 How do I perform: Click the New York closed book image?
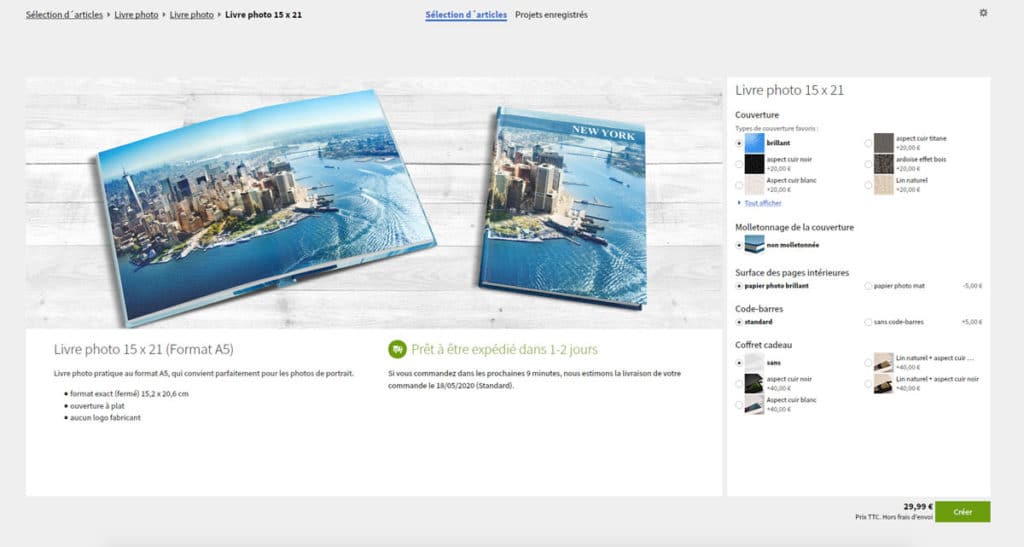point(564,207)
